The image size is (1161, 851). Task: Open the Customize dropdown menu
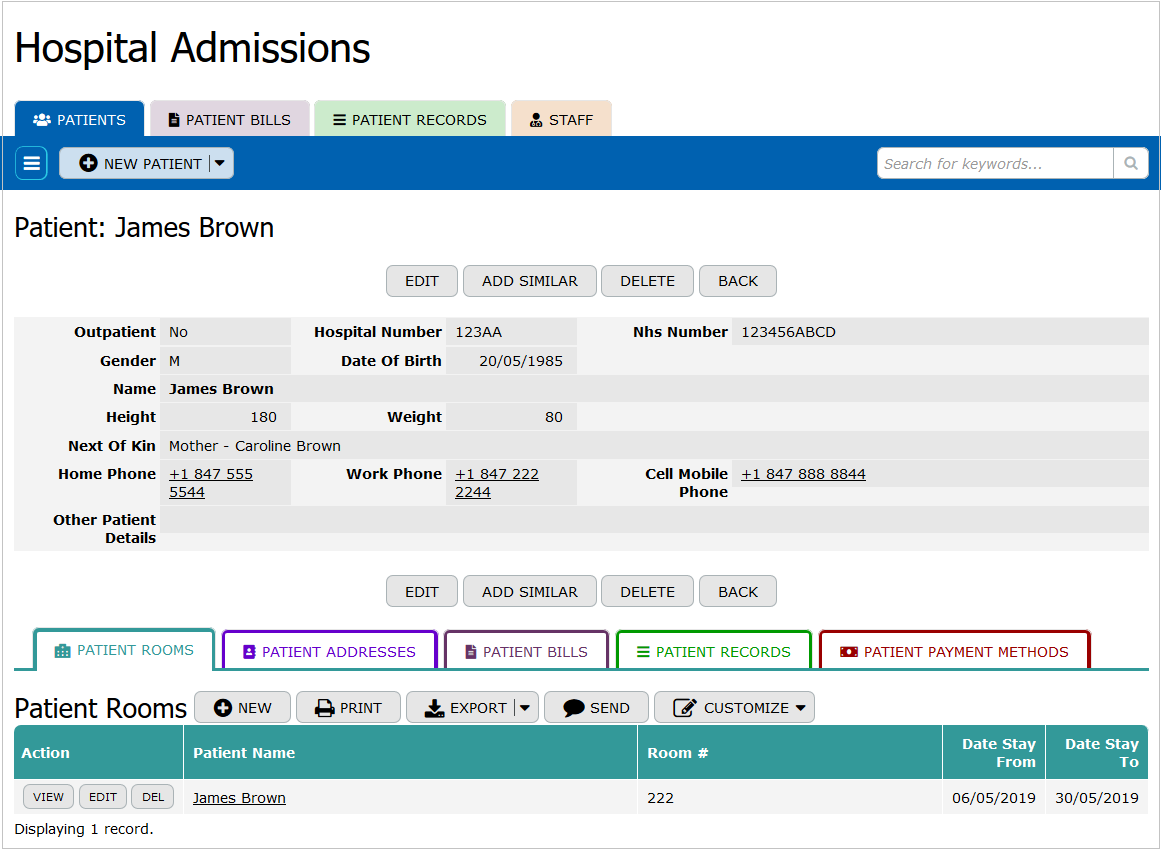(734, 708)
